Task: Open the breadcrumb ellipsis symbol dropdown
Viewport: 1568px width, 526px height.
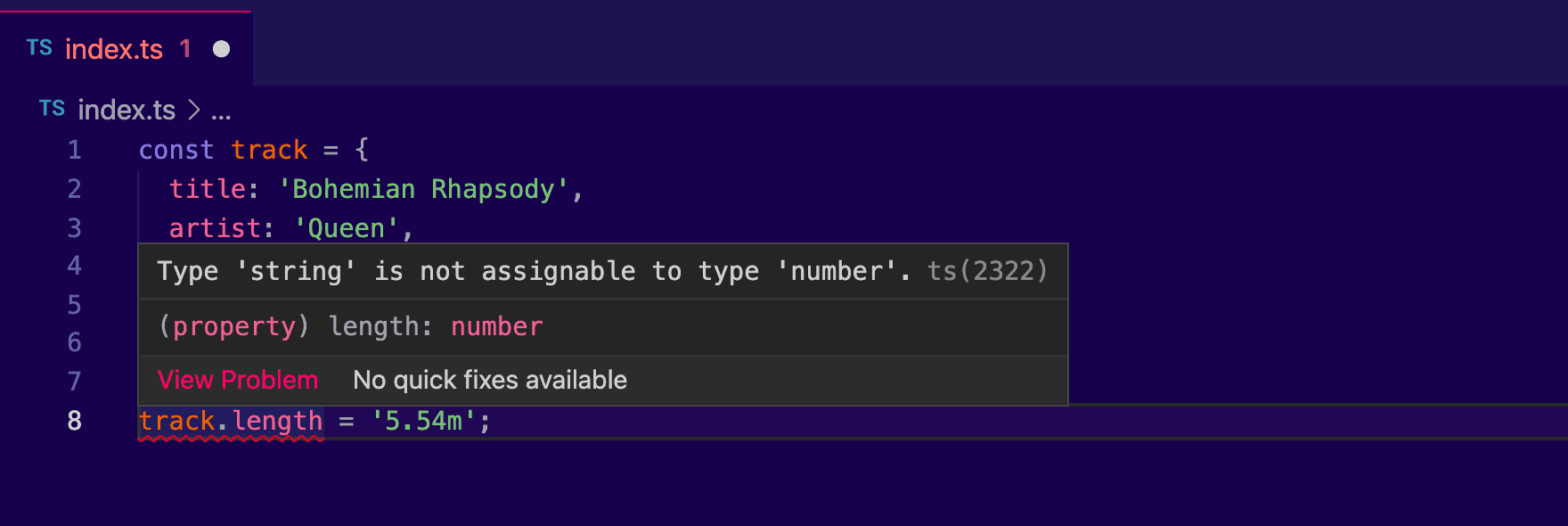Action: [221, 111]
